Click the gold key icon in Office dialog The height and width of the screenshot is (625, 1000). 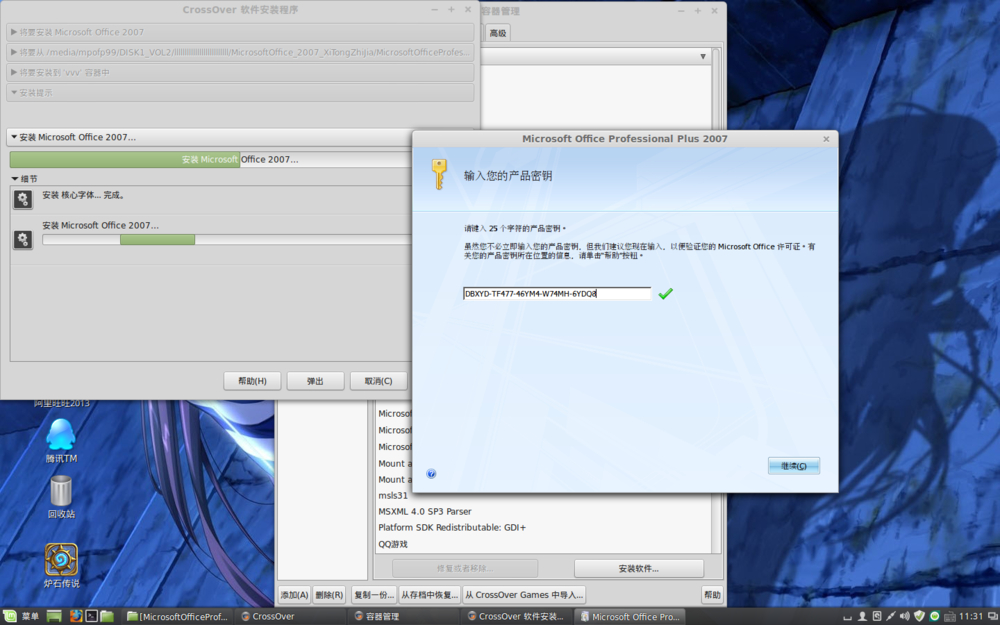pyautogui.click(x=439, y=174)
